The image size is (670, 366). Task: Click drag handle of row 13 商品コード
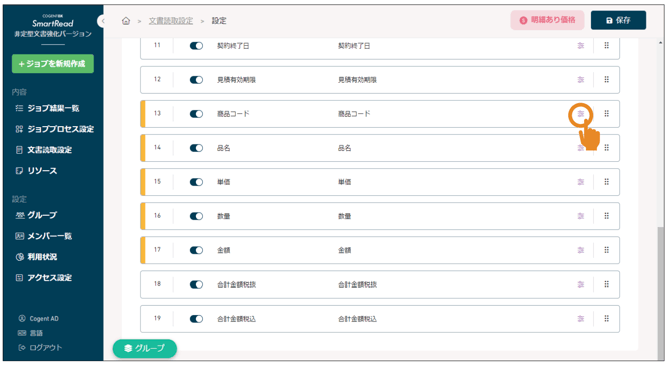[606, 114]
